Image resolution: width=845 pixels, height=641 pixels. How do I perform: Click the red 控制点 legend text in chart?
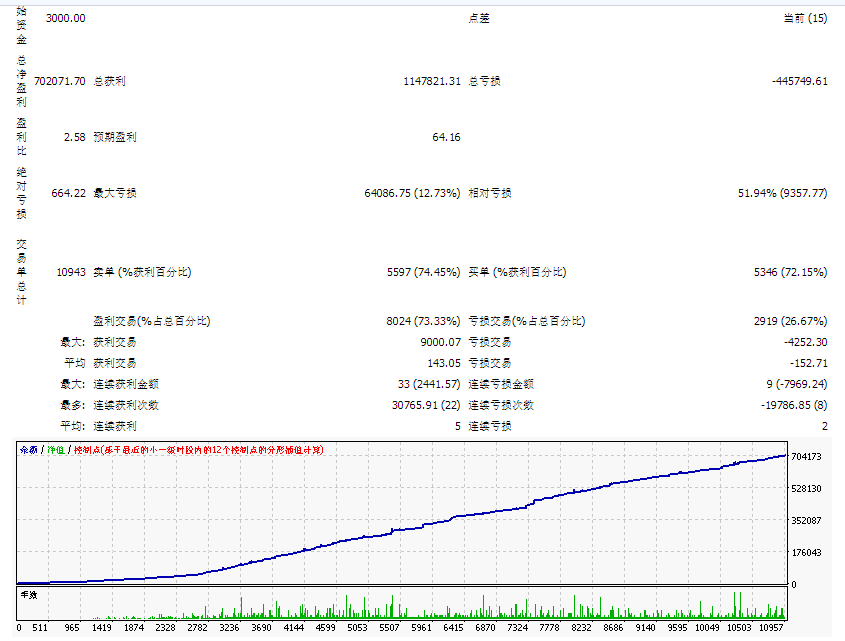coord(198,450)
